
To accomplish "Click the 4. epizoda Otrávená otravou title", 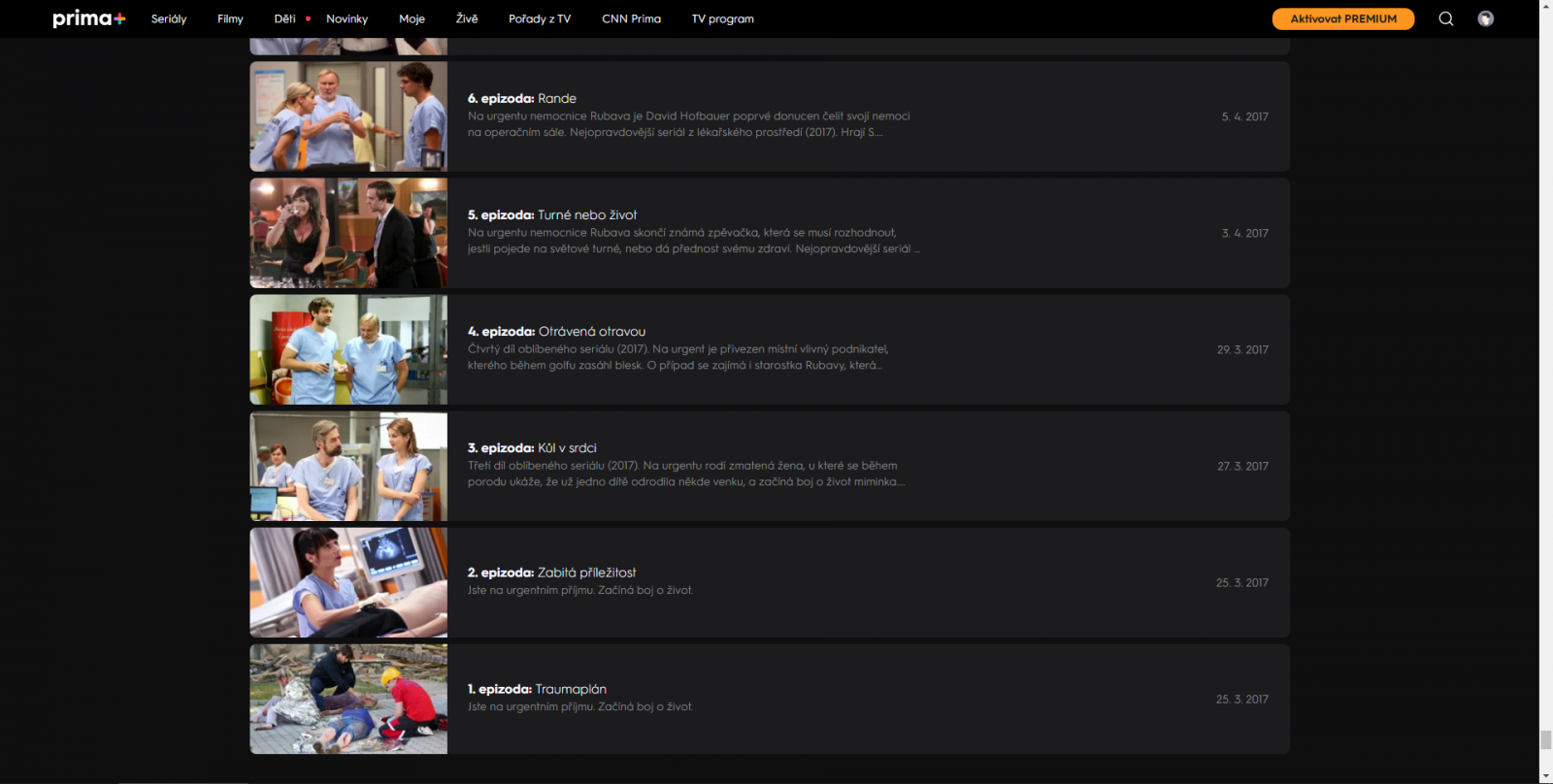I will [556, 331].
